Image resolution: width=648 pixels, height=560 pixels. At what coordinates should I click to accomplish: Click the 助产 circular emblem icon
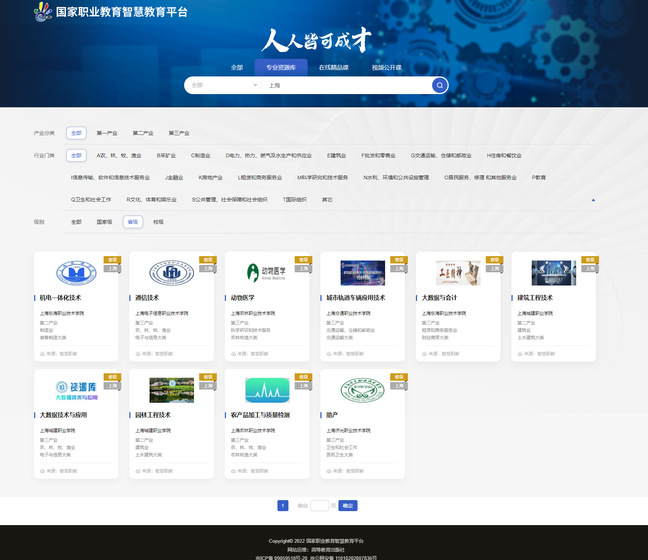click(x=362, y=389)
